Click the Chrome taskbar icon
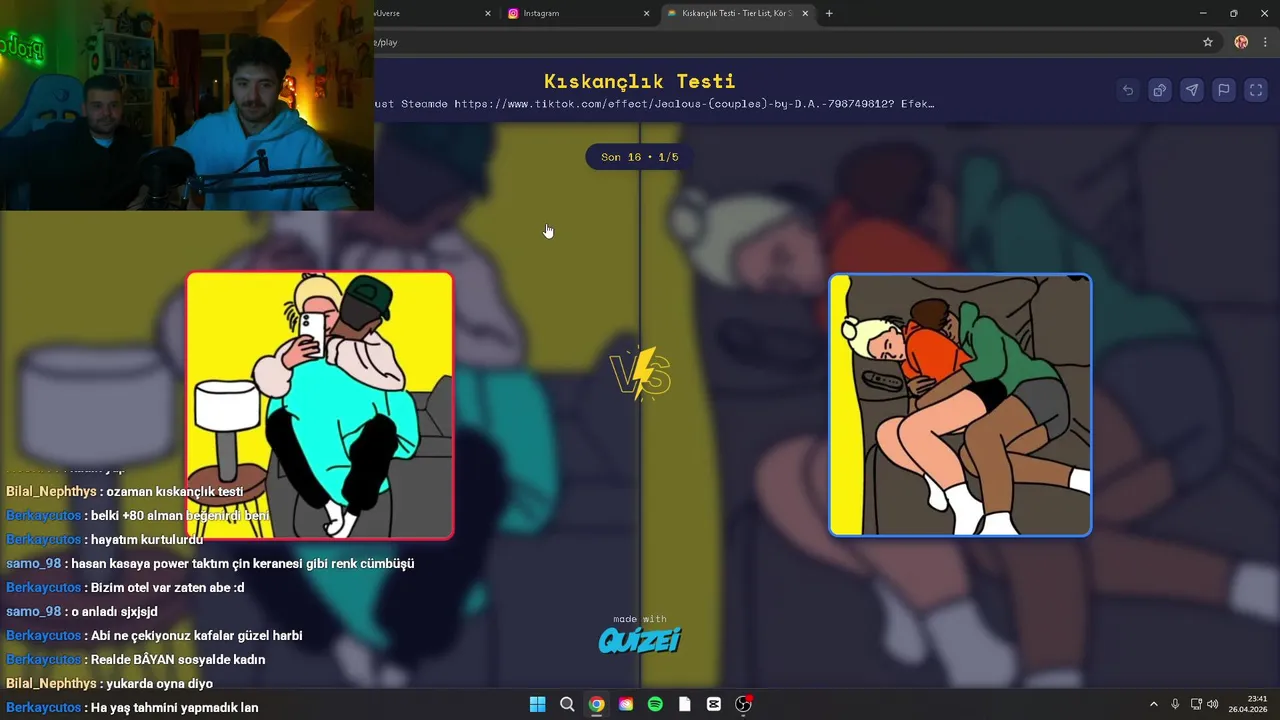1280x720 pixels. pos(596,704)
